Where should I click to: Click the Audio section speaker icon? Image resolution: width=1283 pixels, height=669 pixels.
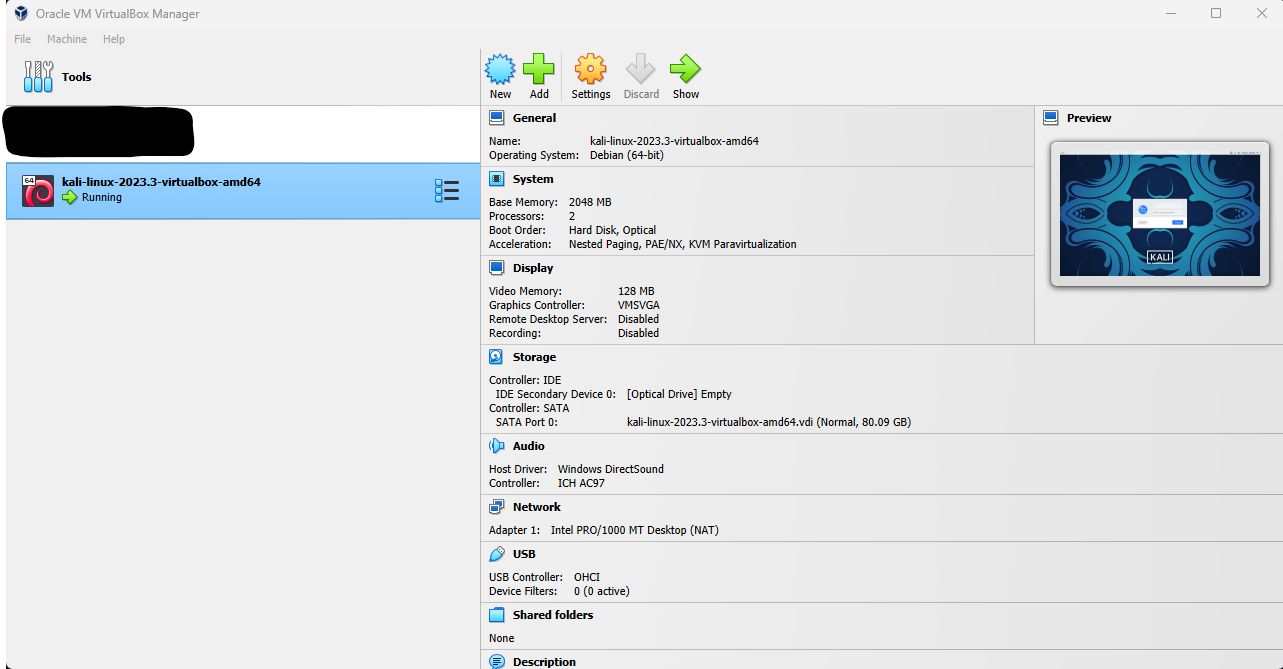[497, 446]
